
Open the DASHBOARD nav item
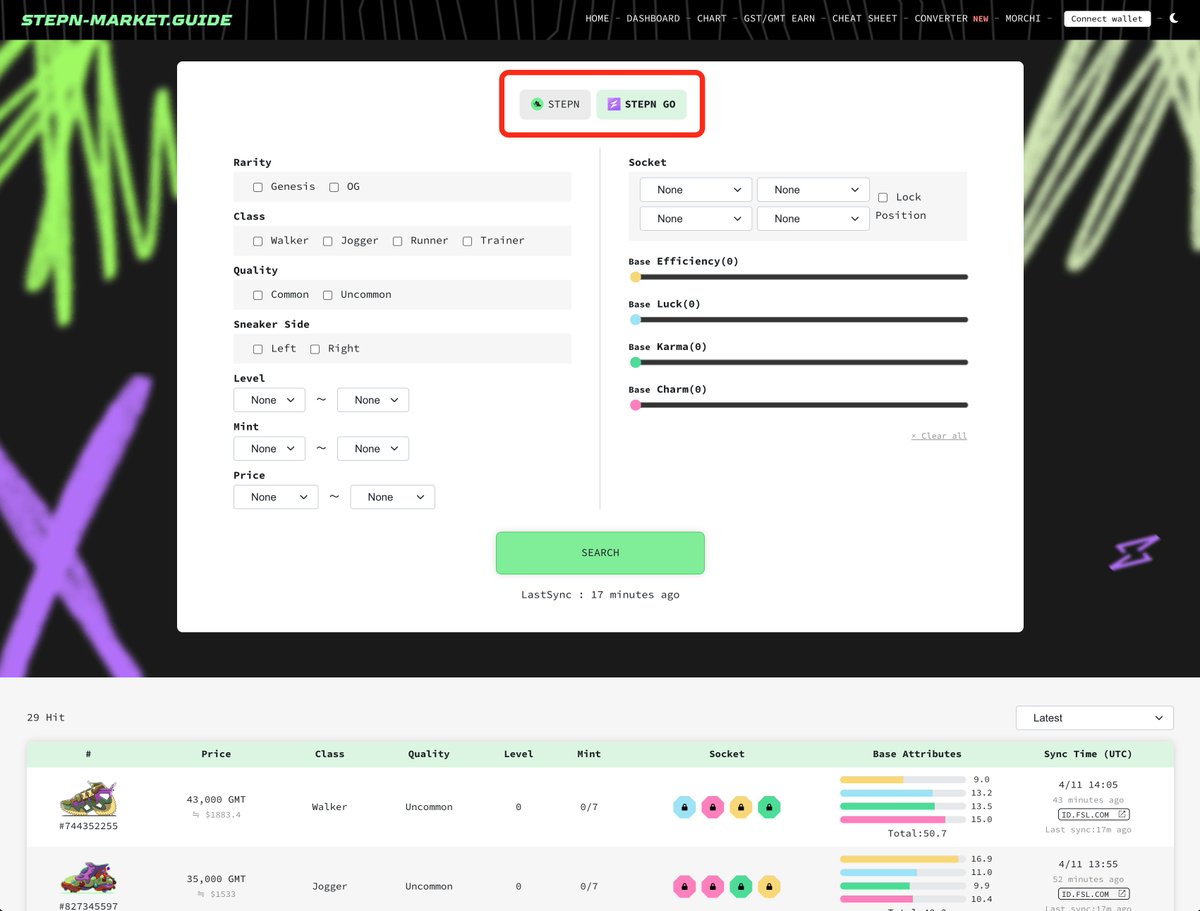(x=653, y=19)
